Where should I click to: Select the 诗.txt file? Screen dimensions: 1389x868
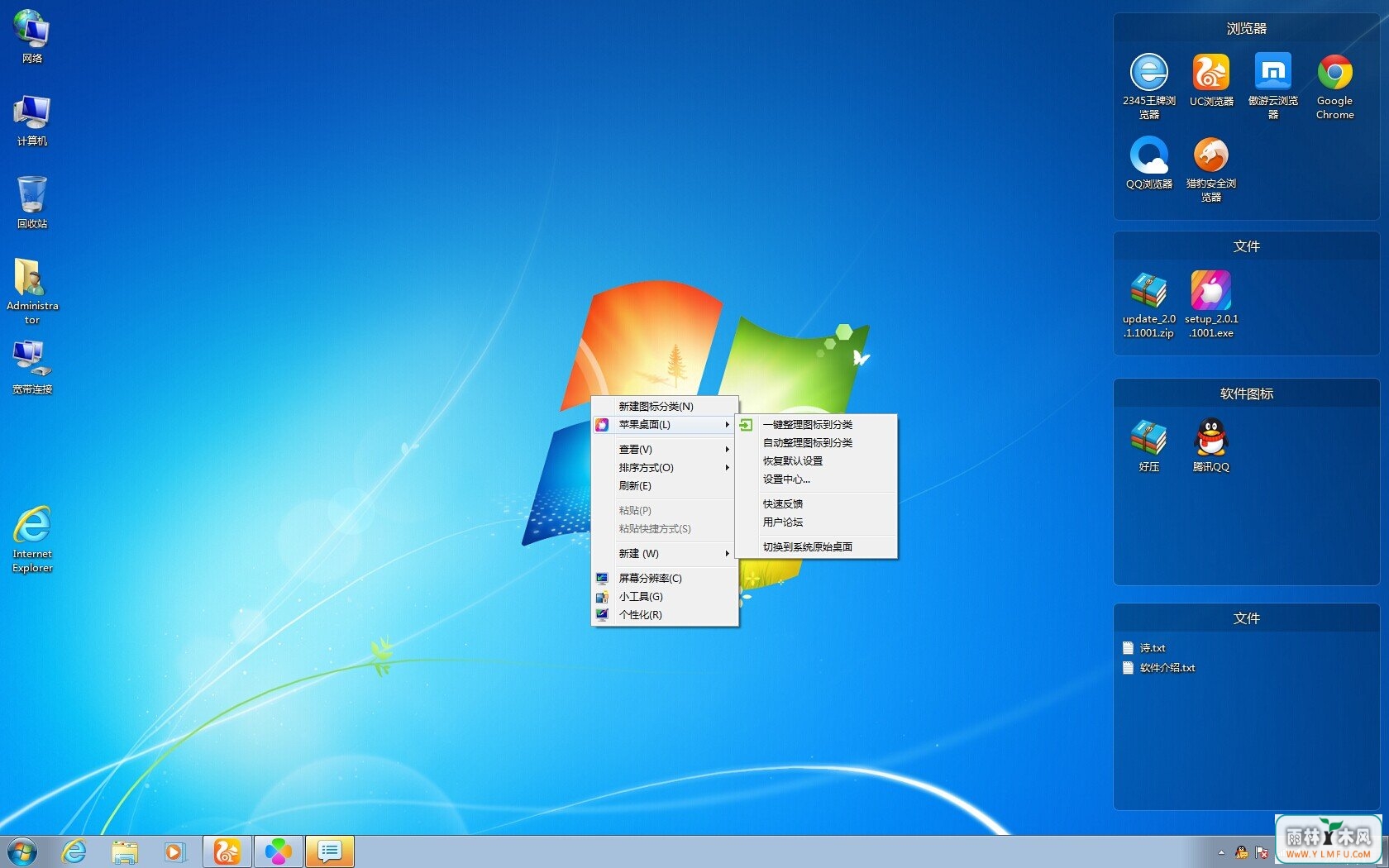pyautogui.click(x=1144, y=648)
